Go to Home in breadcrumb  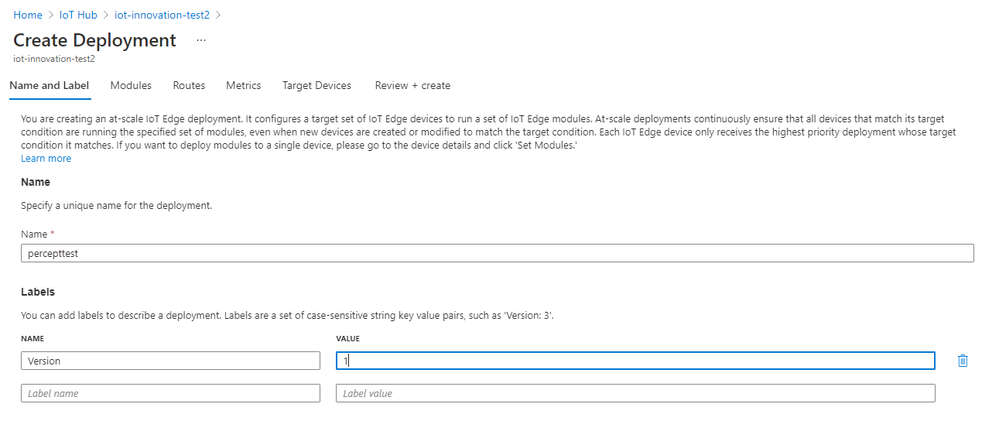tap(27, 15)
